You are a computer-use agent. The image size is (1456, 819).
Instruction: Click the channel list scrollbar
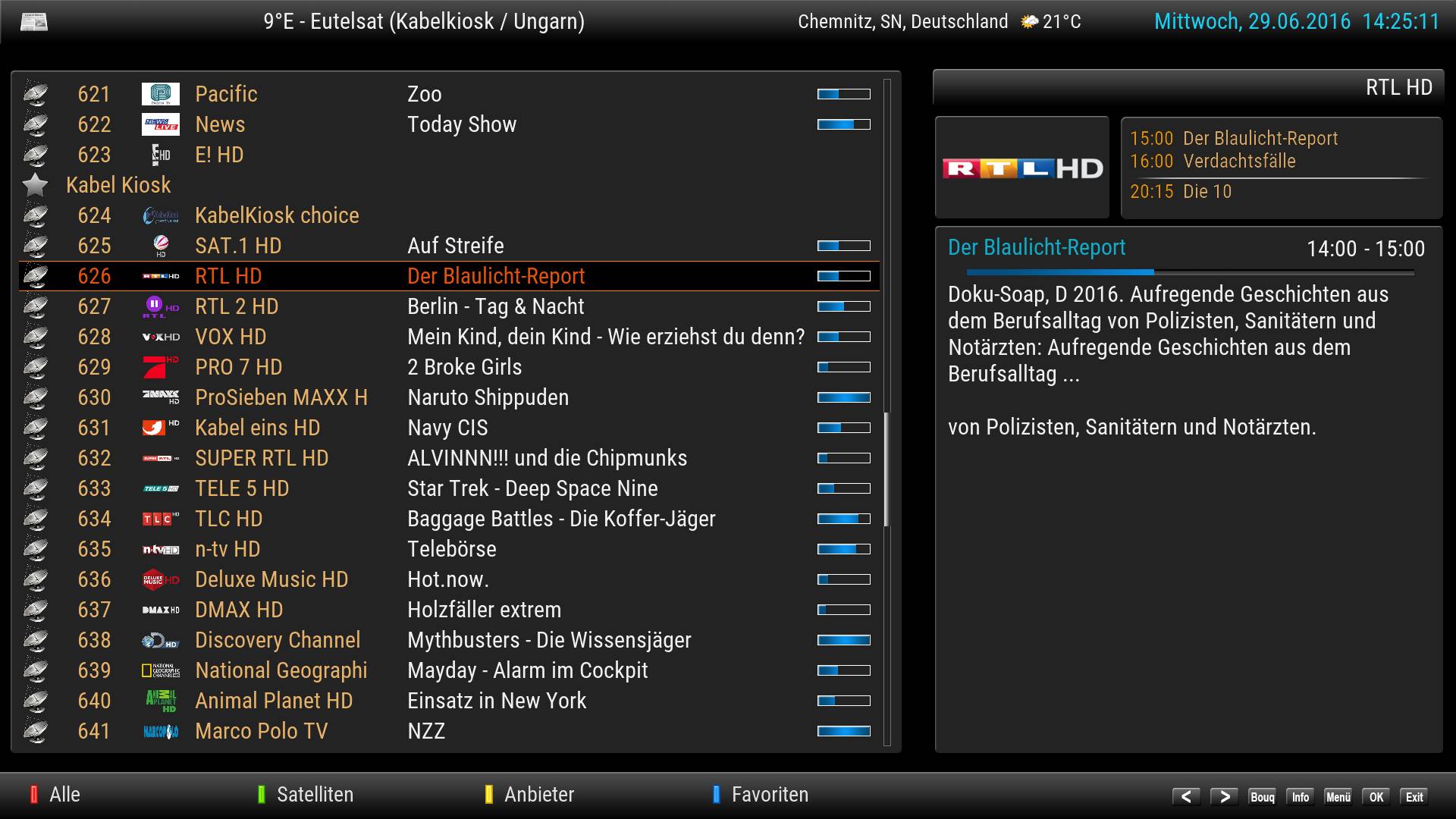[x=886, y=470]
